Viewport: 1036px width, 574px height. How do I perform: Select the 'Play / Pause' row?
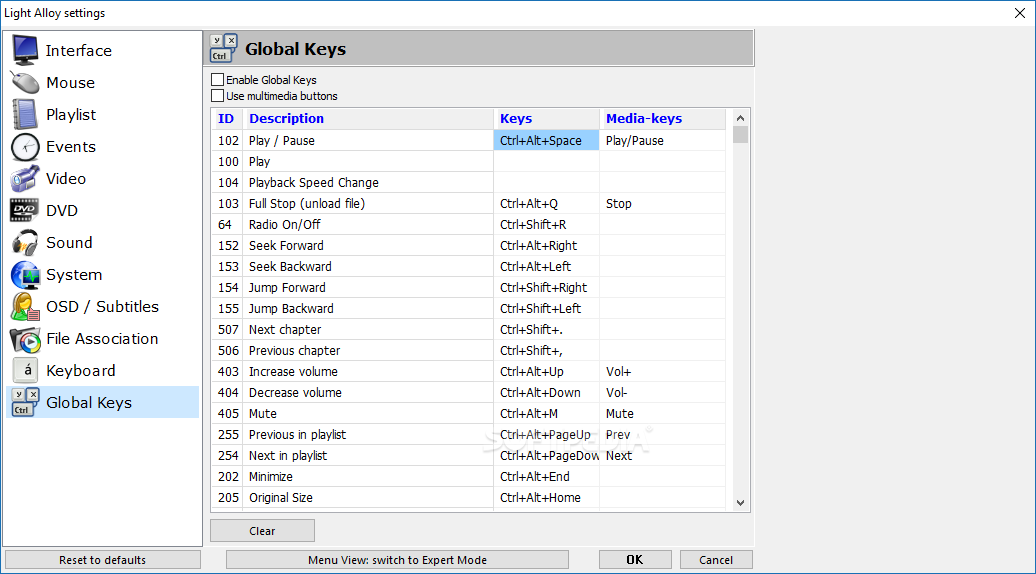[x=468, y=141]
